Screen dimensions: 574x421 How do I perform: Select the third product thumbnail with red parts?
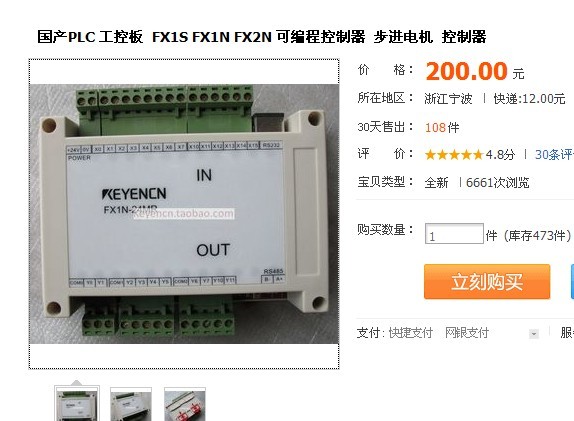click(185, 404)
